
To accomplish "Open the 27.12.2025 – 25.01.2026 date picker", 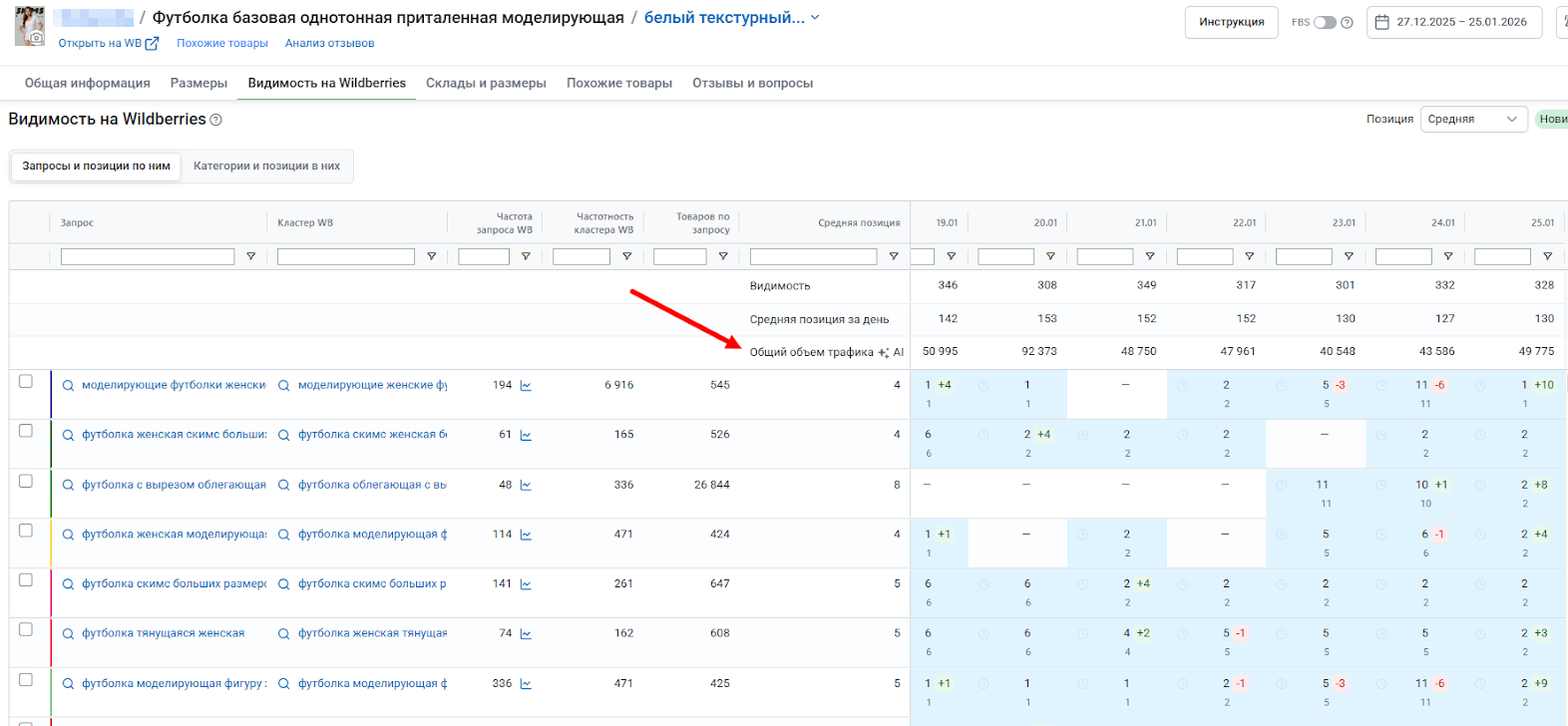I will pos(1460,22).
